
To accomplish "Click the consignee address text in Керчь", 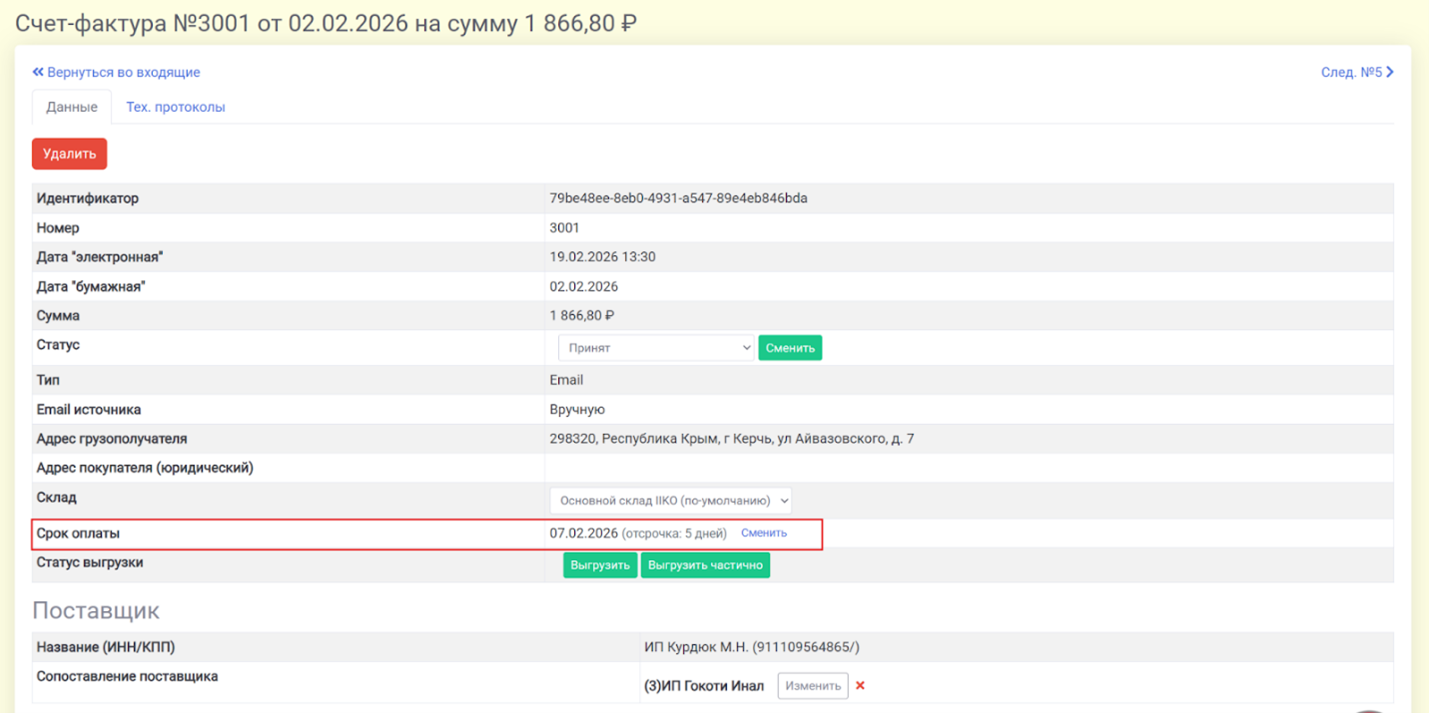I will pyautogui.click(x=731, y=439).
